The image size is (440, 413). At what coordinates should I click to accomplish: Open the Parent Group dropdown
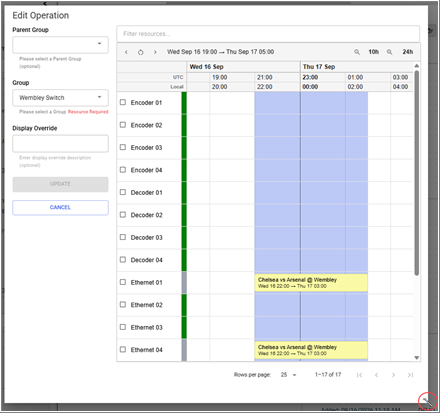(x=60, y=45)
